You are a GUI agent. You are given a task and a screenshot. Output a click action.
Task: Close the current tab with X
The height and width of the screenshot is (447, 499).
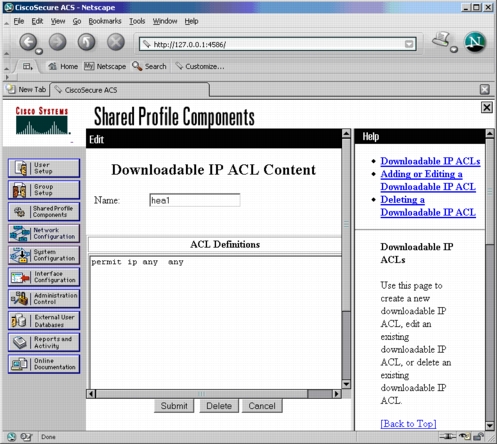click(485, 90)
